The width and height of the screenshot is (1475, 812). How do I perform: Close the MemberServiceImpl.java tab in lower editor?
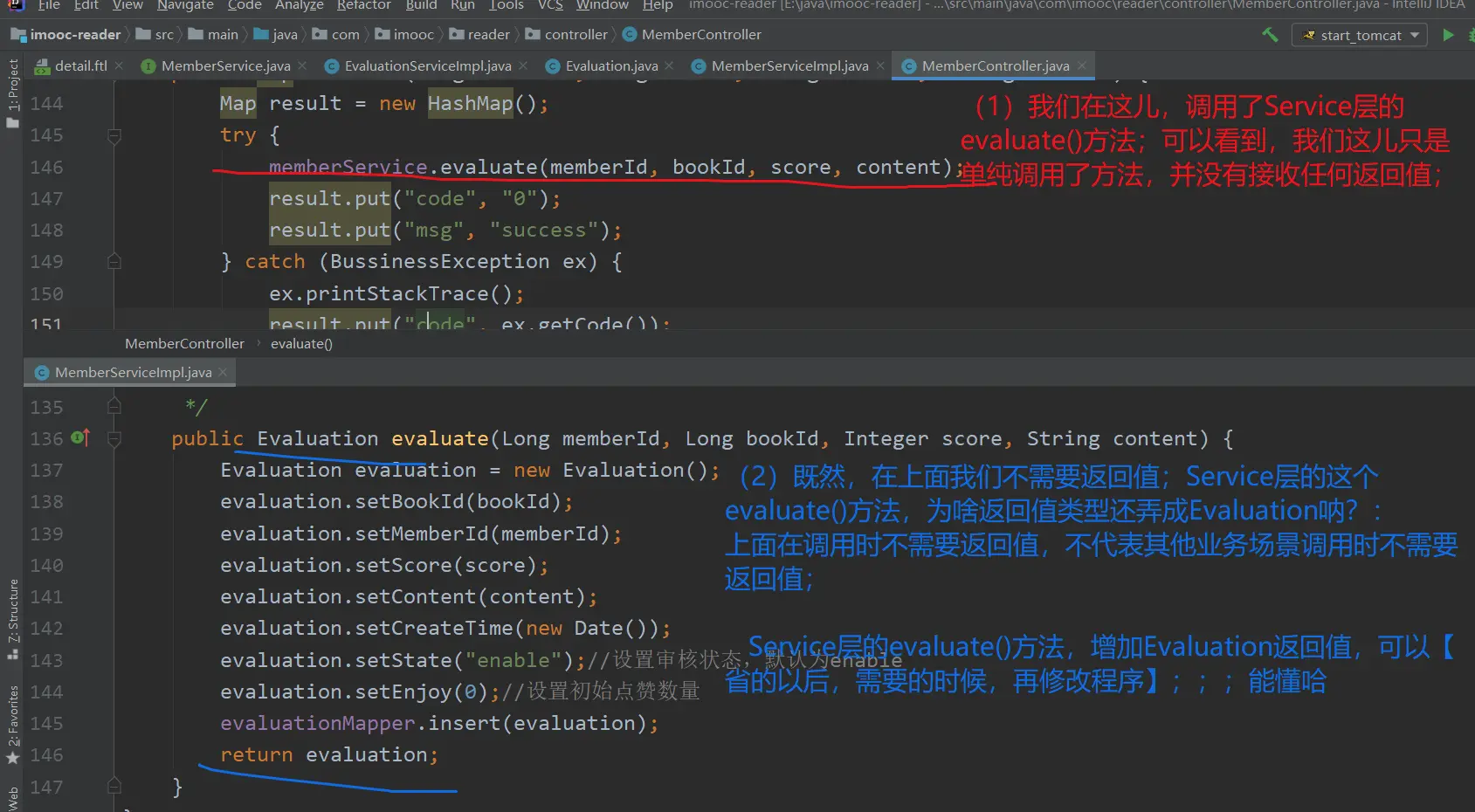coord(223,372)
